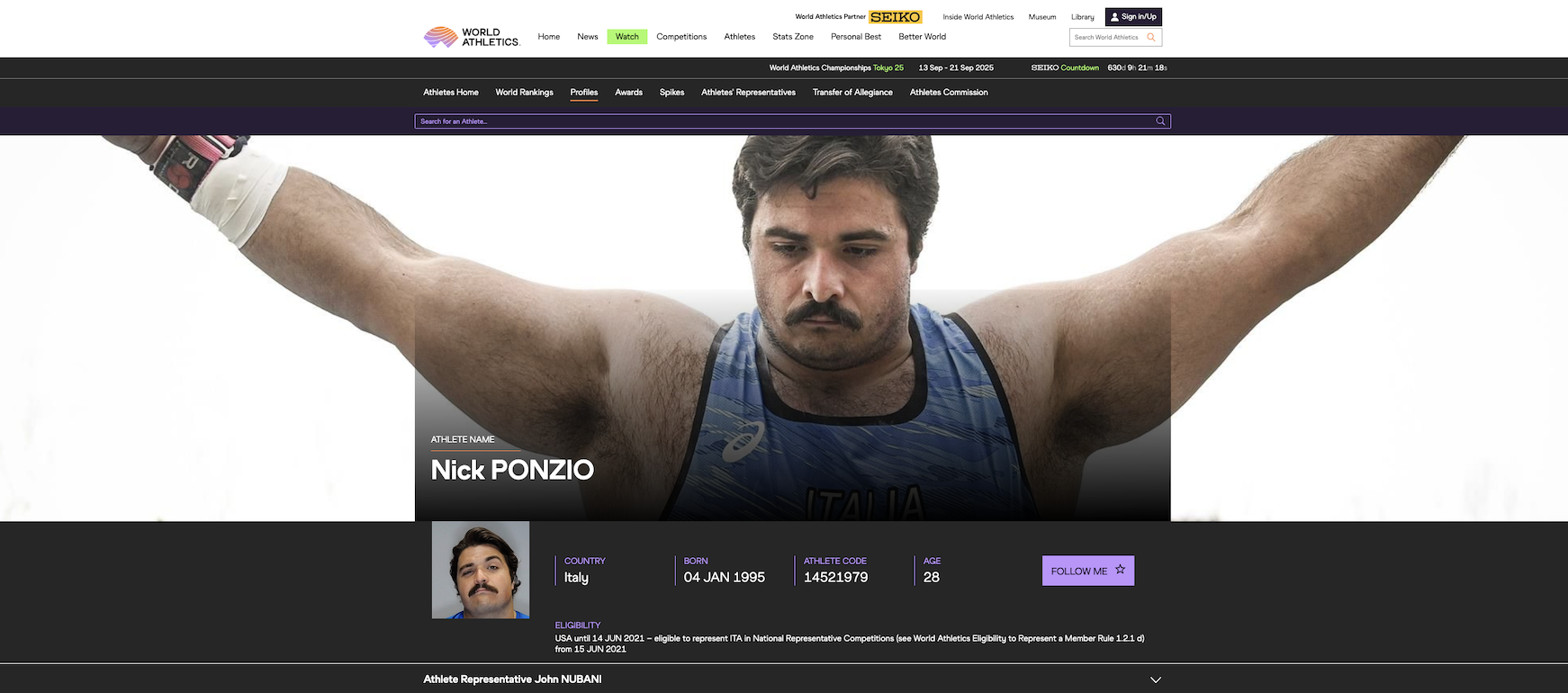Open the Museum link
The width and height of the screenshot is (1568, 693).
pyautogui.click(x=1042, y=17)
